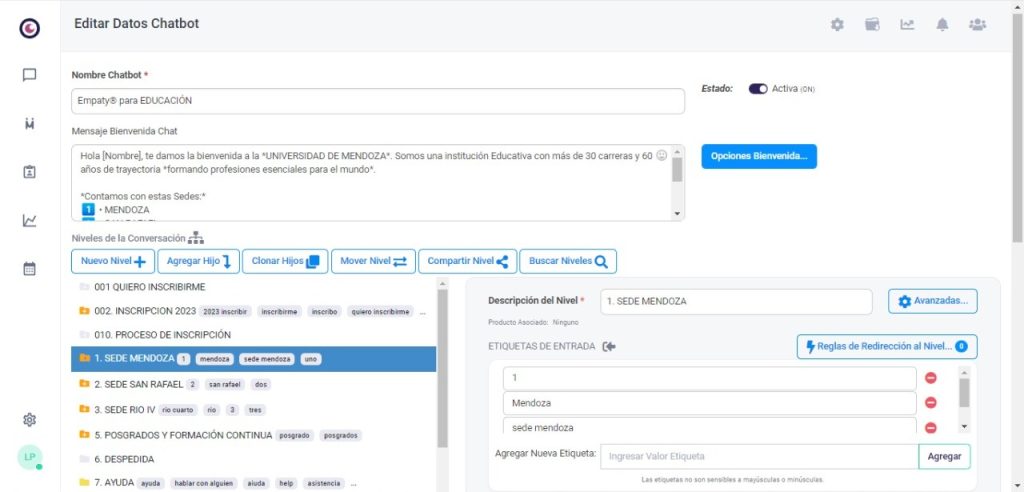Open the wallet icon in header
This screenshot has width=1024, height=492.
(872, 25)
